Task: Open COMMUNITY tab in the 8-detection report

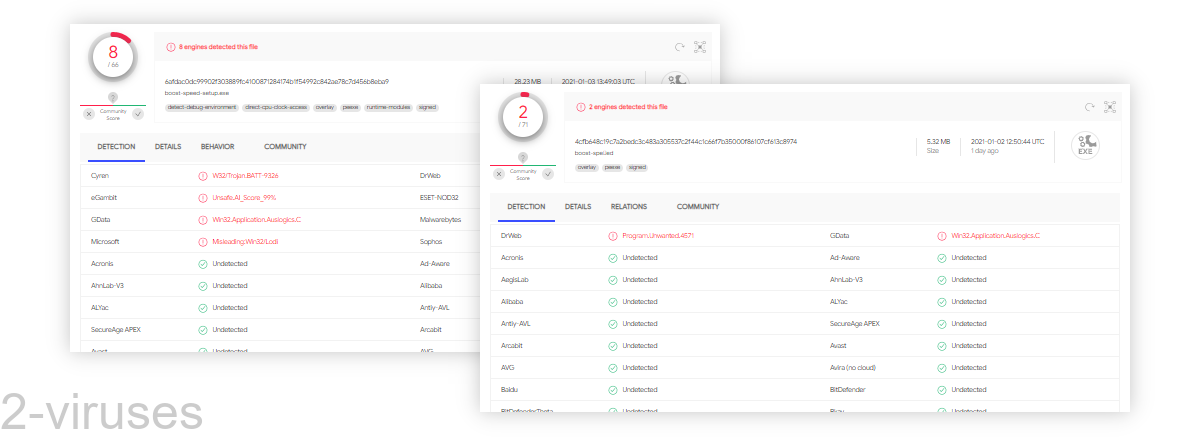Action: pos(285,146)
